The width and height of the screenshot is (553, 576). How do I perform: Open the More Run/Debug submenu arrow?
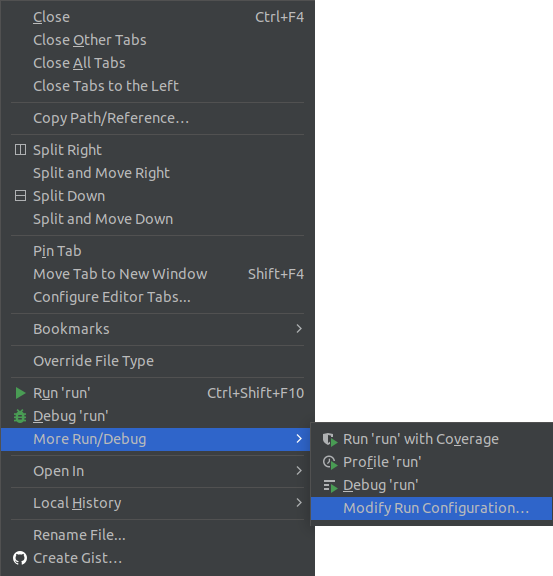tap(299, 439)
